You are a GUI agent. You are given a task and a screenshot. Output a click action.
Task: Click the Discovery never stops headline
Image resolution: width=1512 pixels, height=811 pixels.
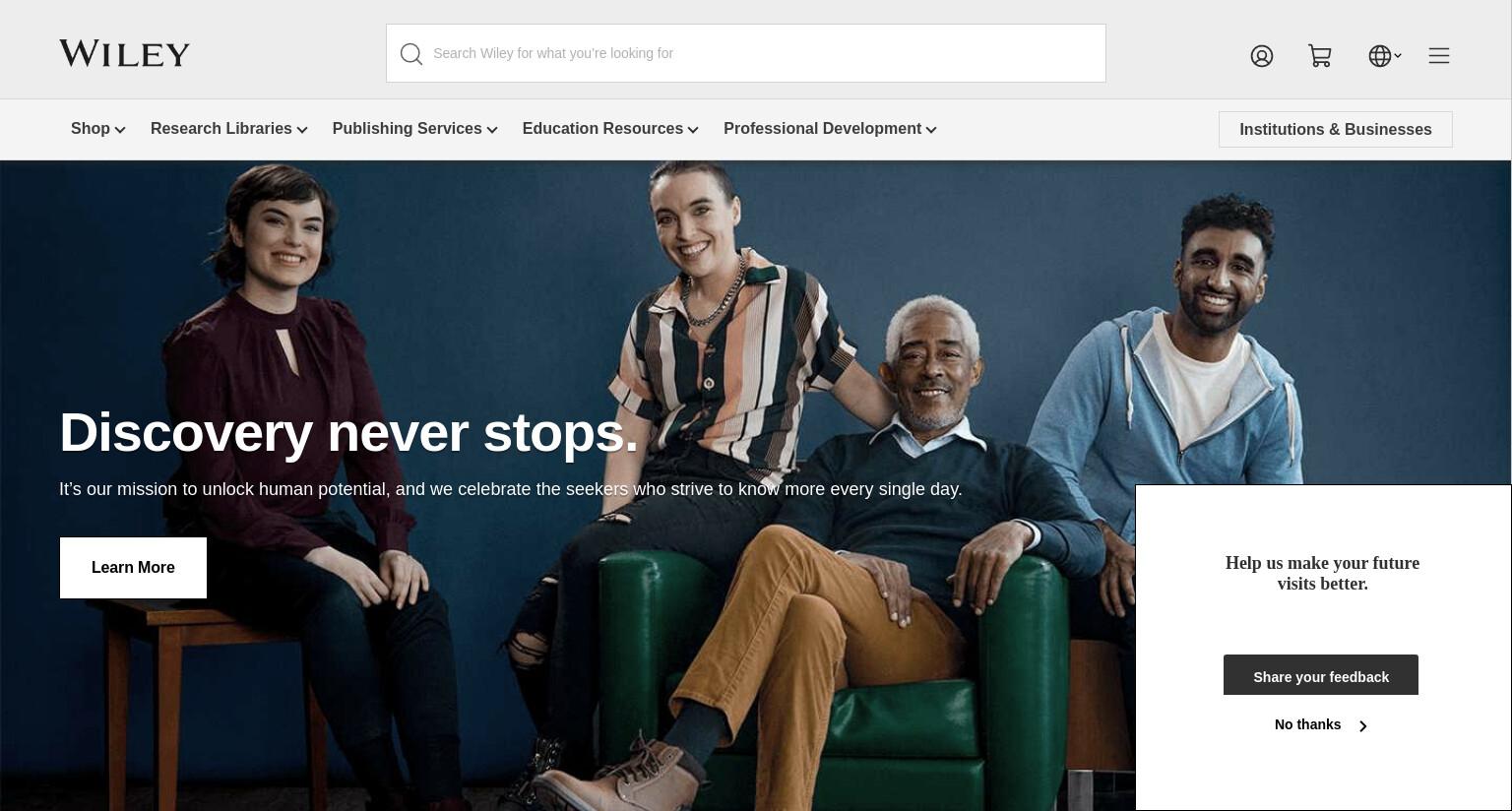(x=348, y=432)
